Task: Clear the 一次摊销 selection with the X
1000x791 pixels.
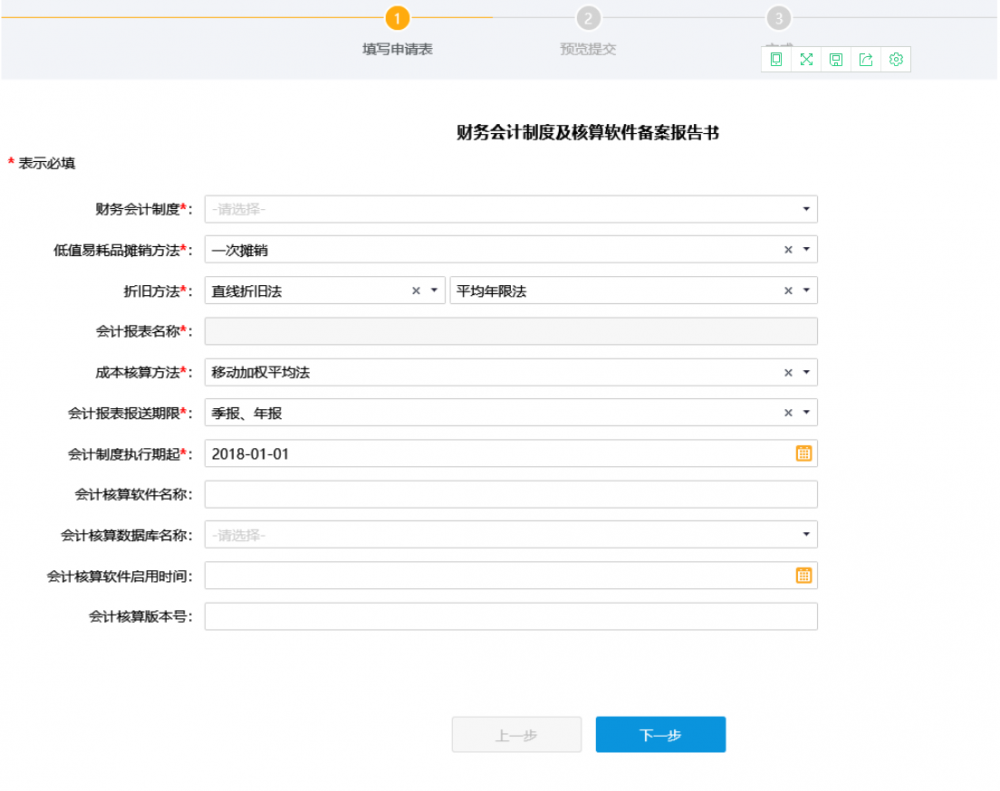Action: 788,250
